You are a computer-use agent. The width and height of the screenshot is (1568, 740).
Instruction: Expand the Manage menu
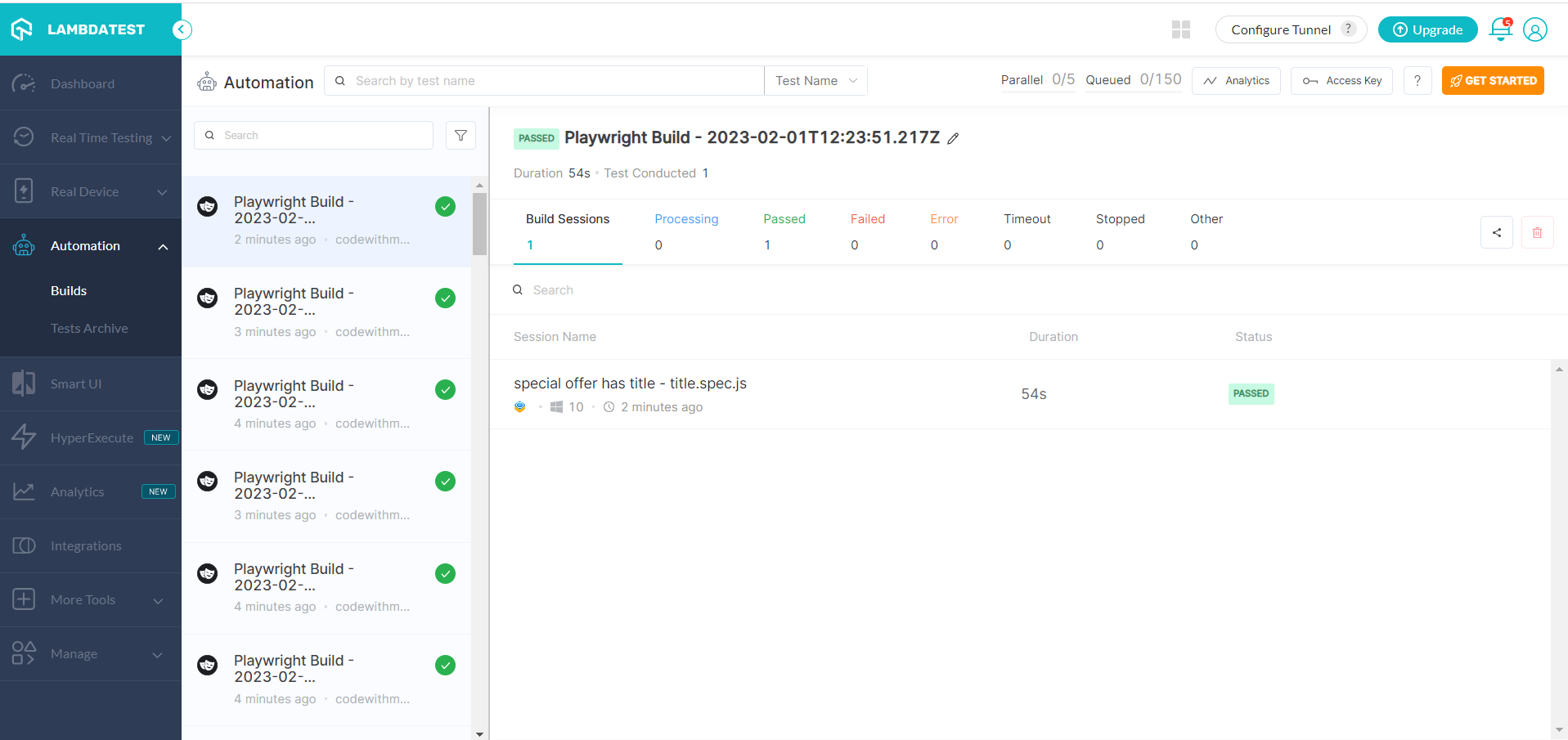(x=157, y=654)
